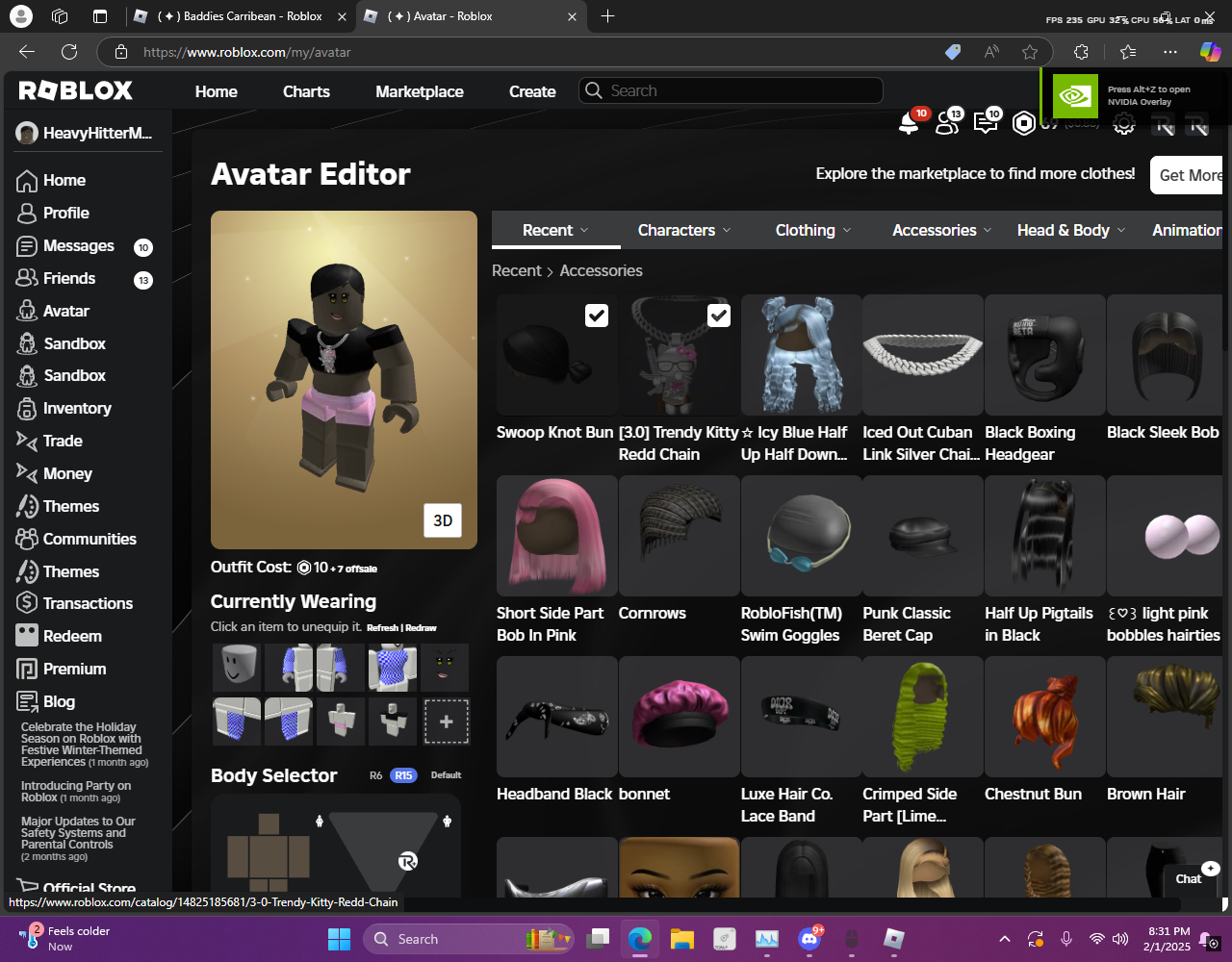This screenshot has height=962, width=1232.
Task: Open File Explorer from taskbar
Action: click(682, 939)
